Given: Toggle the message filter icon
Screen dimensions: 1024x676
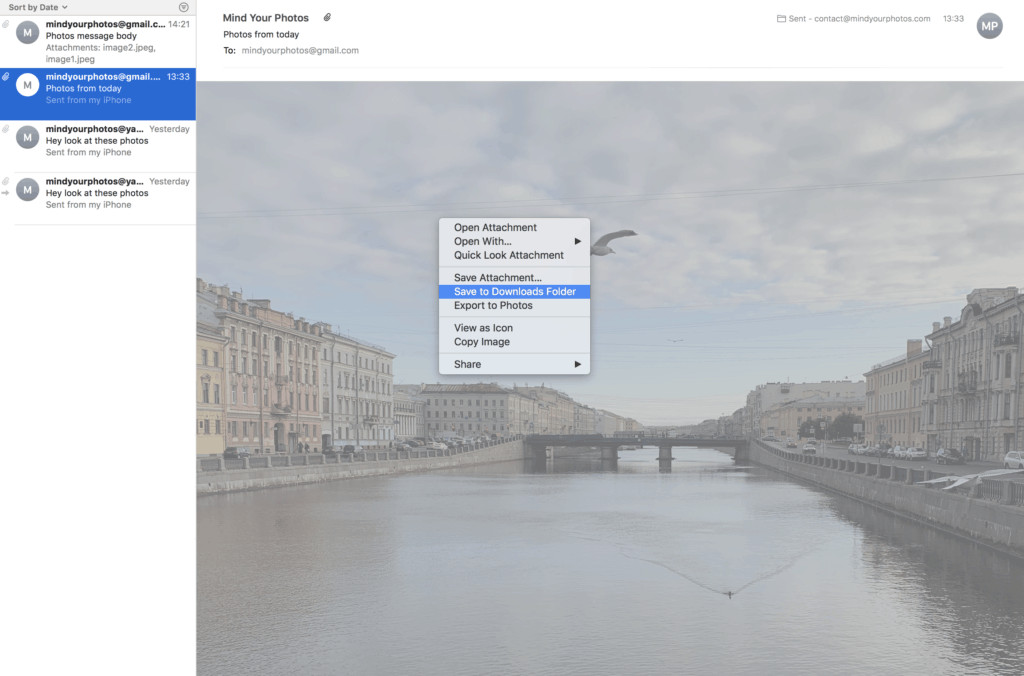Looking at the screenshot, I should click(x=184, y=7).
